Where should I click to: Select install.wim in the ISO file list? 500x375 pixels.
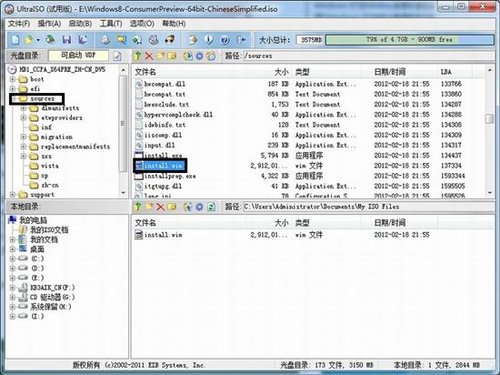pos(163,166)
